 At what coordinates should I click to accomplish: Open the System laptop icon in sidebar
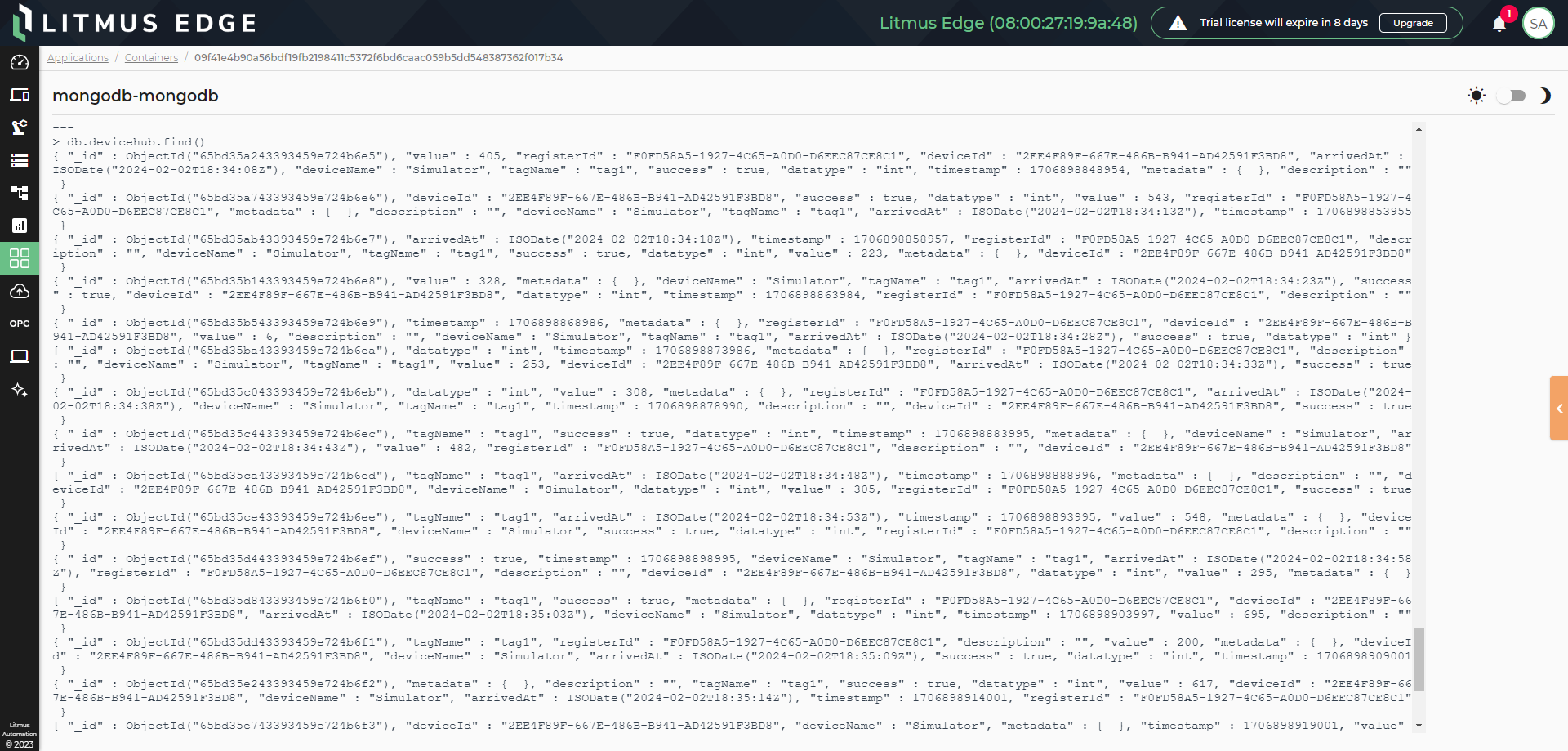tap(20, 356)
